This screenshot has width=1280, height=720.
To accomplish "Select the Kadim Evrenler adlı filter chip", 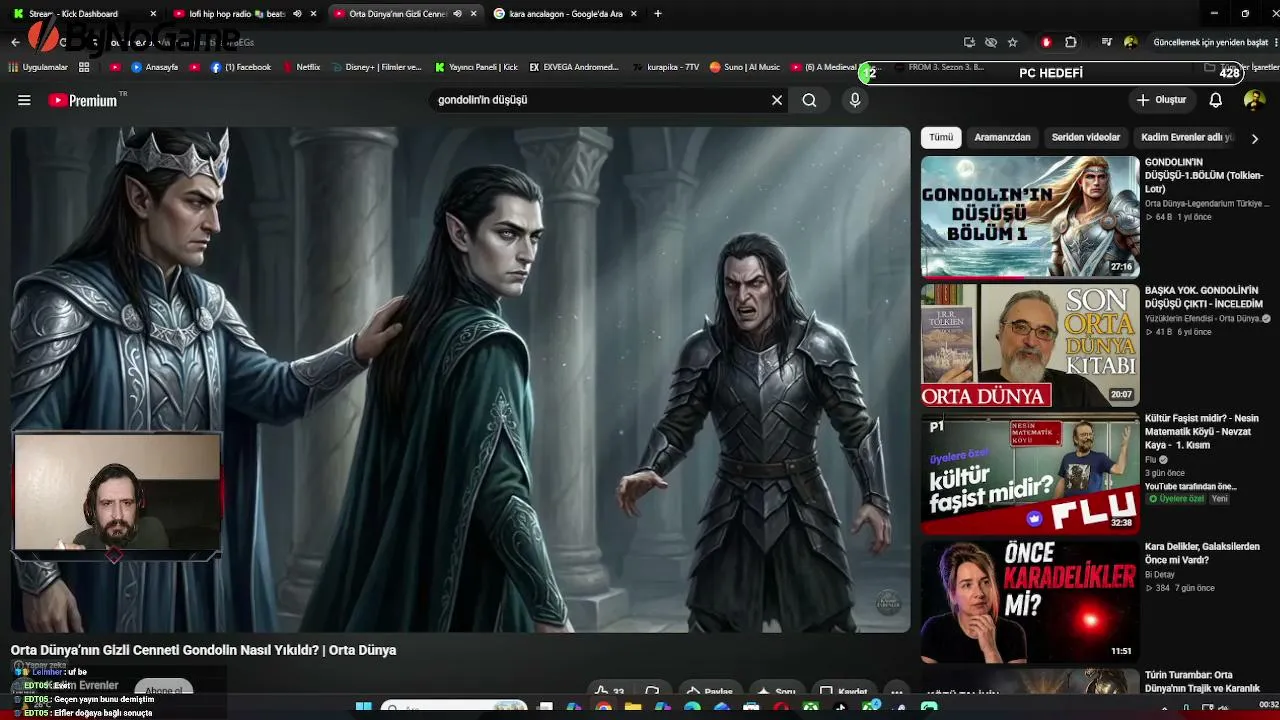I will point(1188,137).
